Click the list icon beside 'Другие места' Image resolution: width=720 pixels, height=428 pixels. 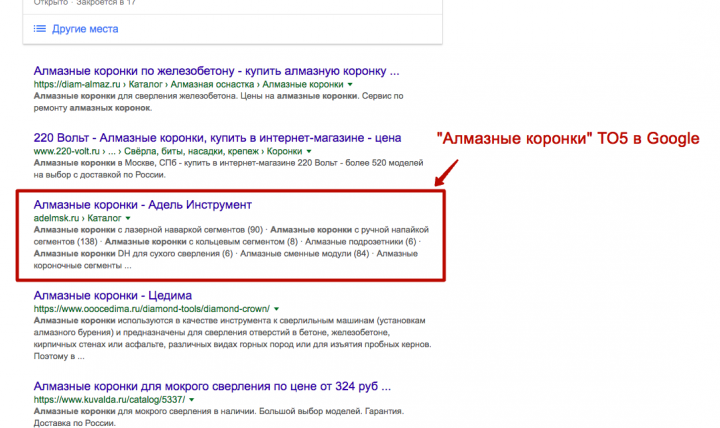(39, 29)
